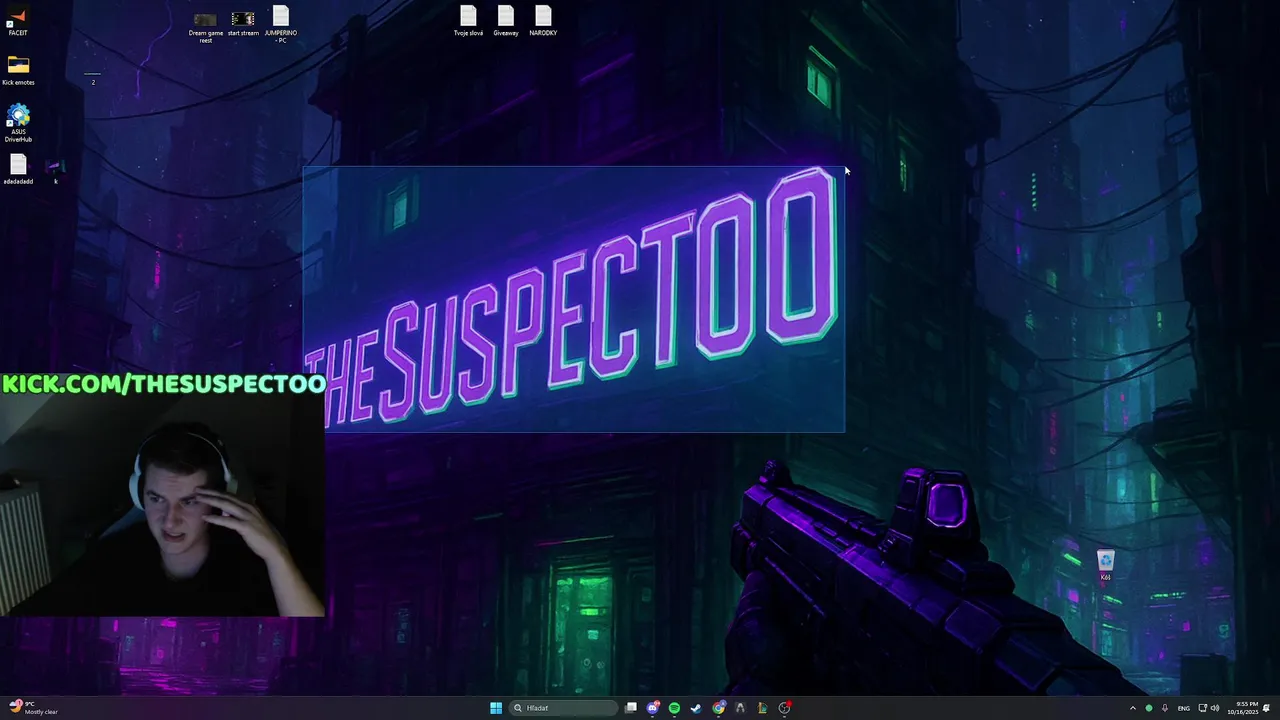The height and width of the screenshot is (720, 1280).
Task: Switch the ENG input language indicator
Action: [x=1184, y=708]
